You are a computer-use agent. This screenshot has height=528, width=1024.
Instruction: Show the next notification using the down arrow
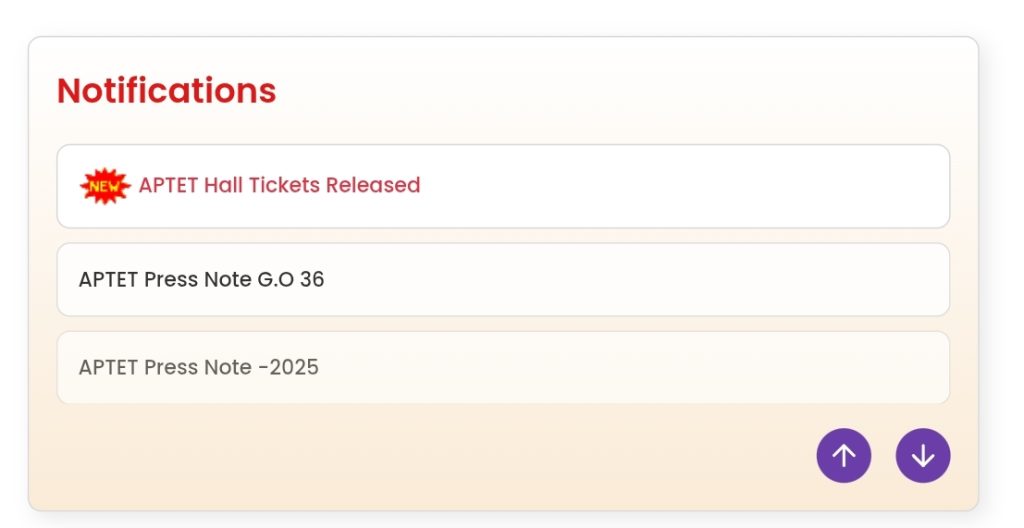coord(922,456)
